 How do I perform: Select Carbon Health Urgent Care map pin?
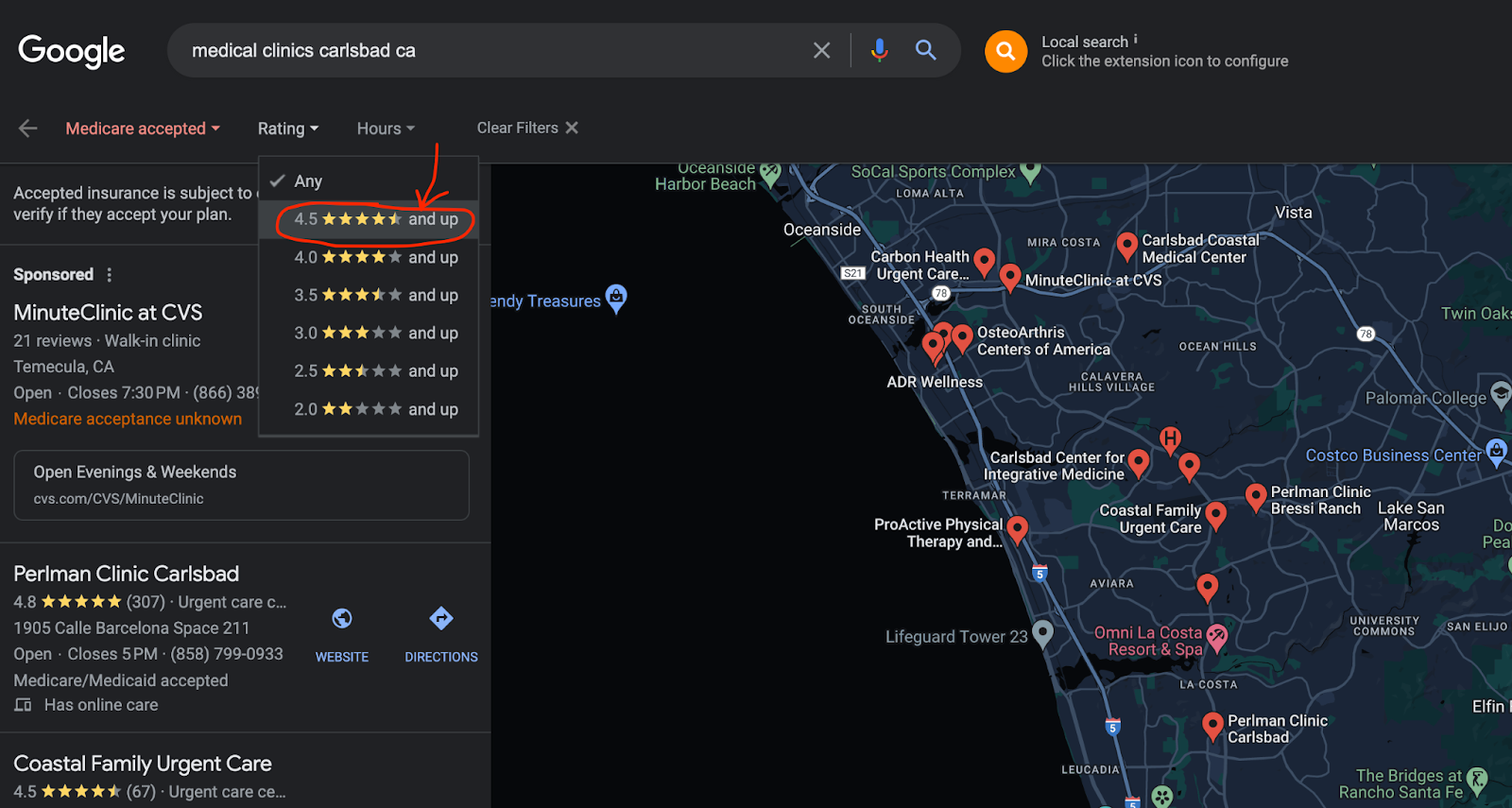click(x=984, y=261)
